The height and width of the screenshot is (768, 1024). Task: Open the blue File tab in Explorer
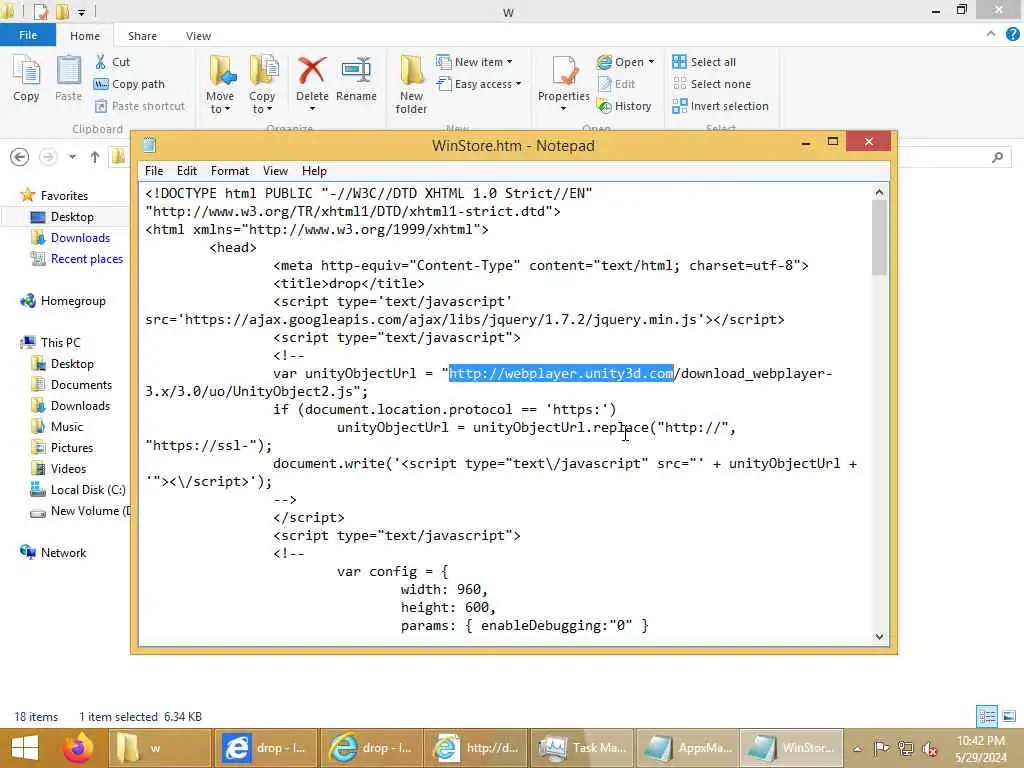(27, 35)
